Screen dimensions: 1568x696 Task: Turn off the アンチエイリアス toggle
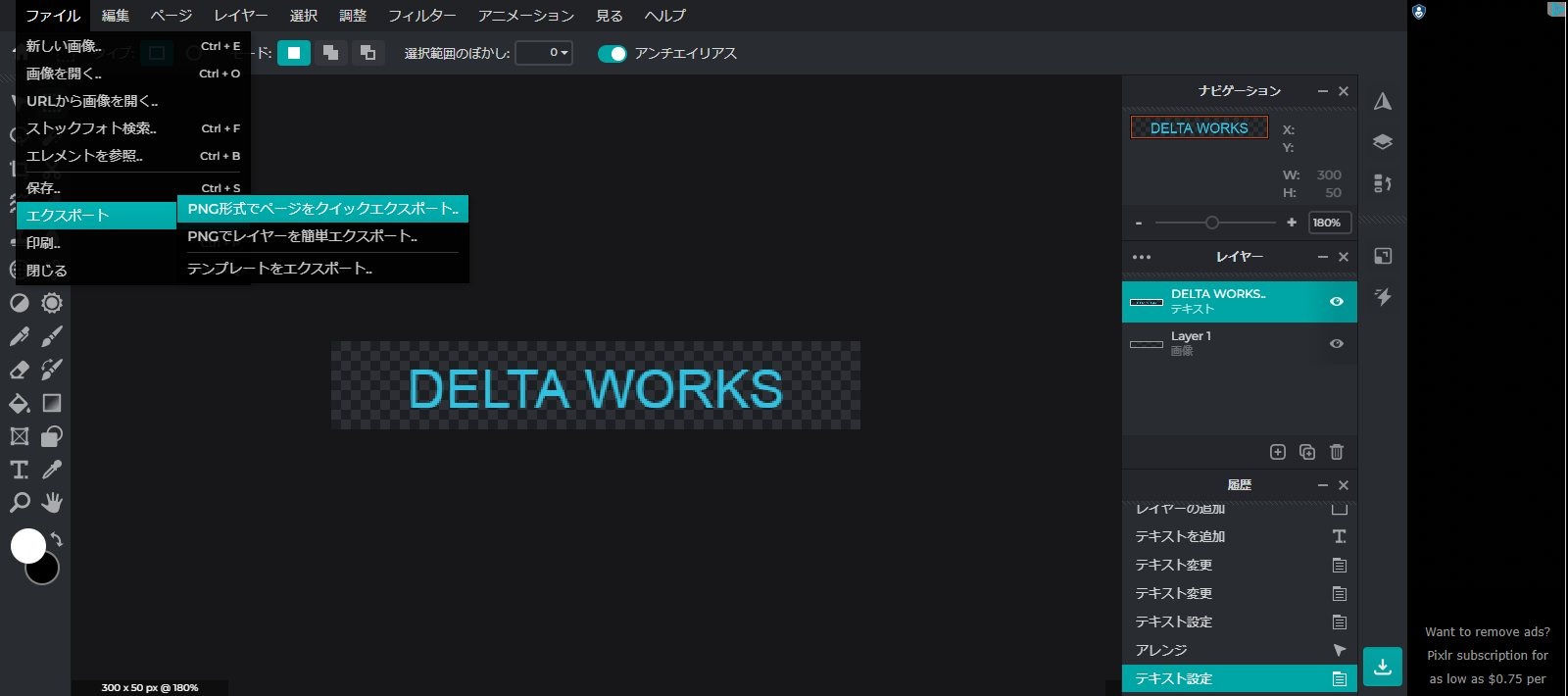612,54
